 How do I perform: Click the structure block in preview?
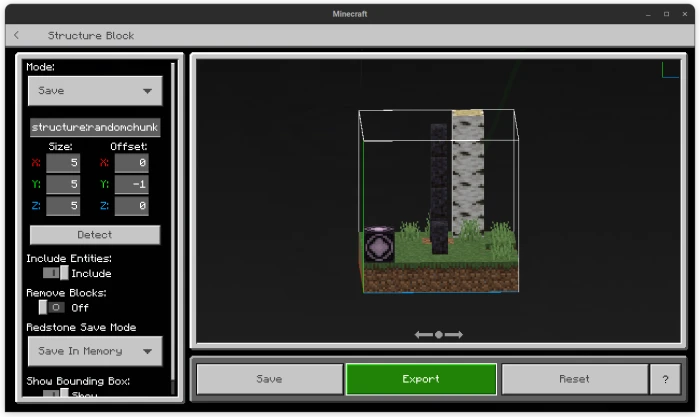(379, 244)
